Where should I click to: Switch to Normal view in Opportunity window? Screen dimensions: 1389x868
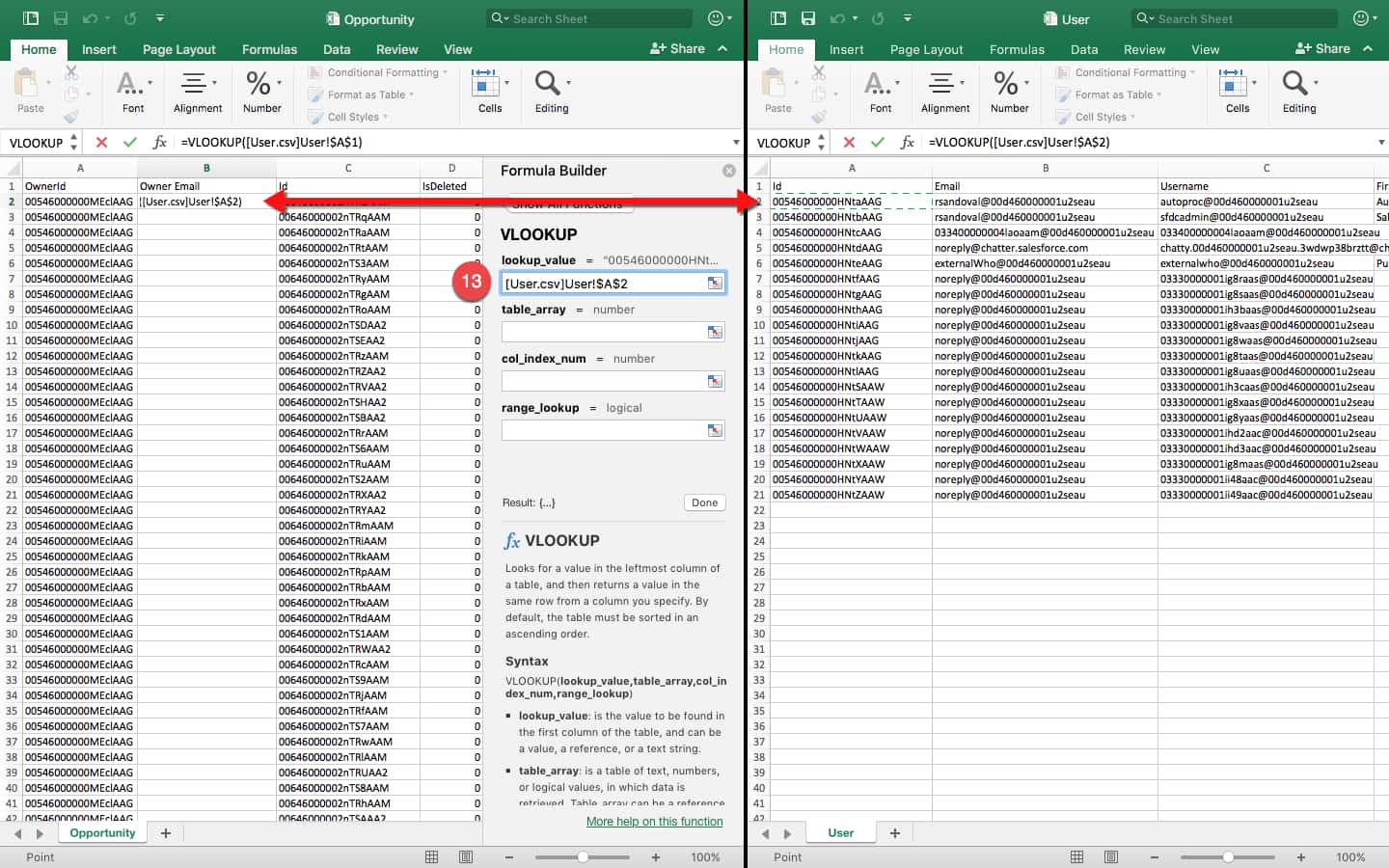point(431,856)
